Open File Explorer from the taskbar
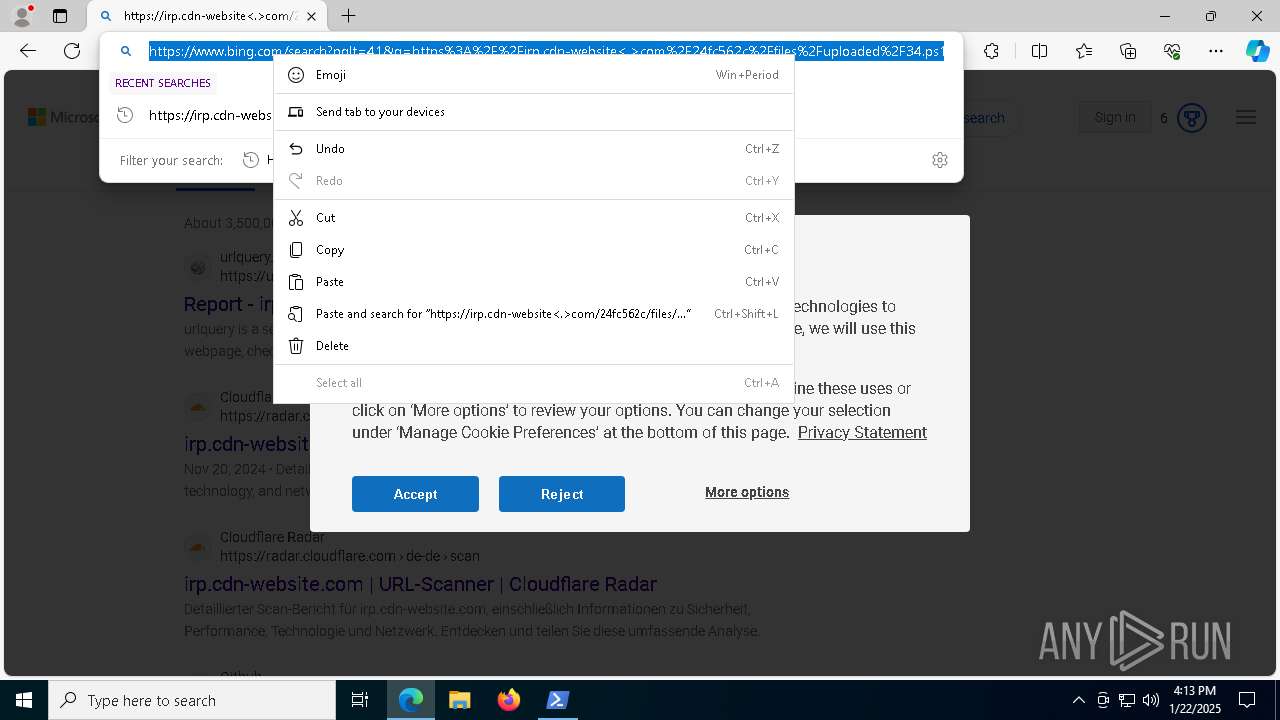Image resolution: width=1280 pixels, height=720 pixels. (x=459, y=700)
